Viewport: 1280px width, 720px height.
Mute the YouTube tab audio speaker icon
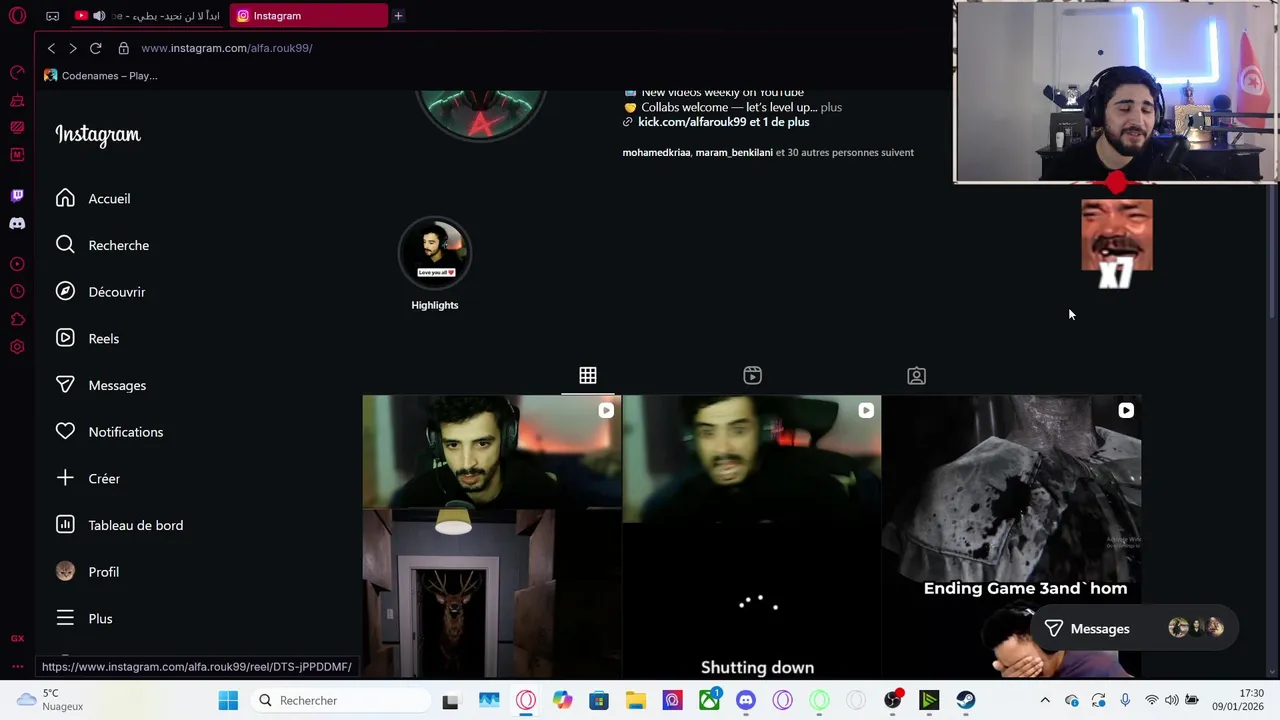(99, 16)
